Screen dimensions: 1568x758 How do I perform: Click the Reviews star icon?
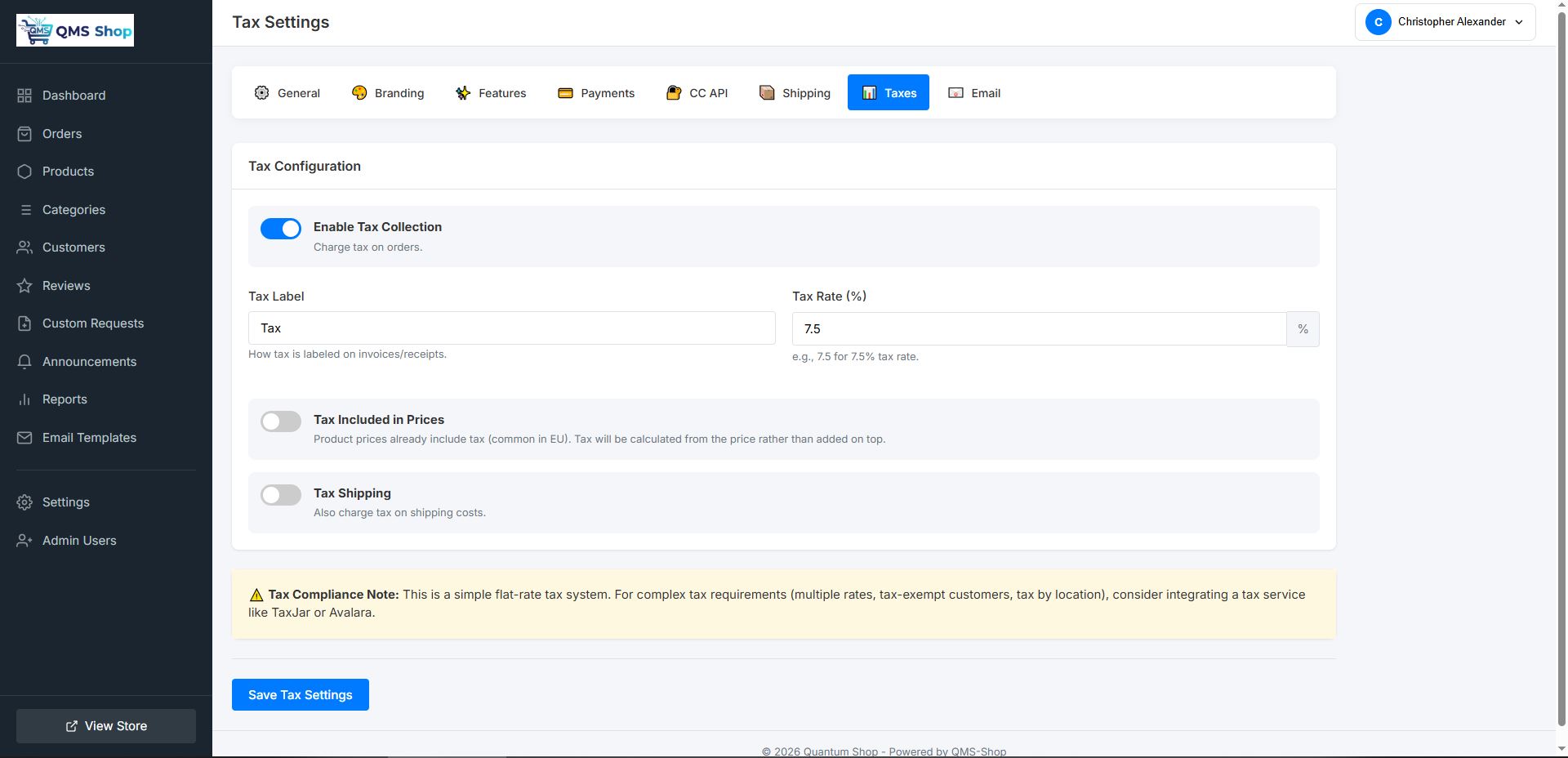pos(24,286)
